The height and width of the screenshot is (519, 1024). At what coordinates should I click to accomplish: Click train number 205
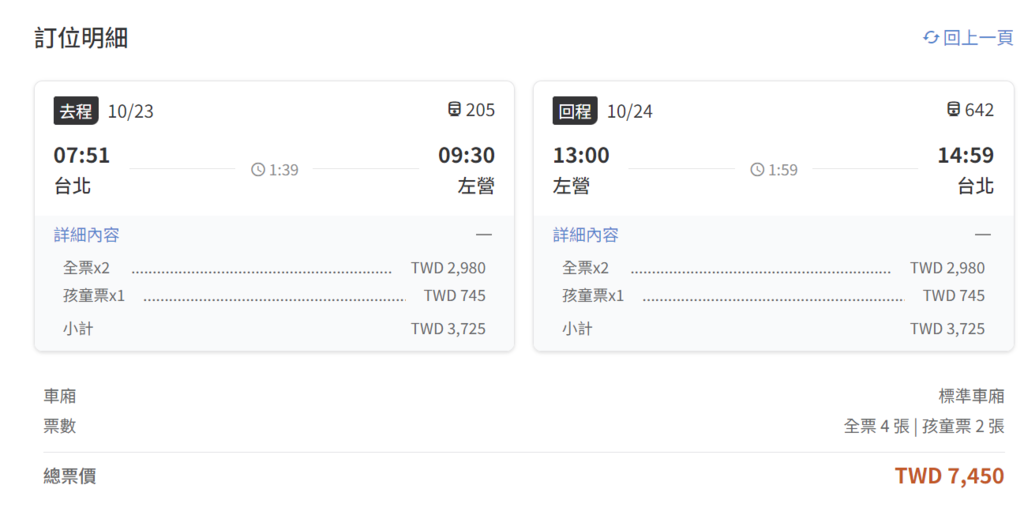pyautogui.click(x=480, y=110)
